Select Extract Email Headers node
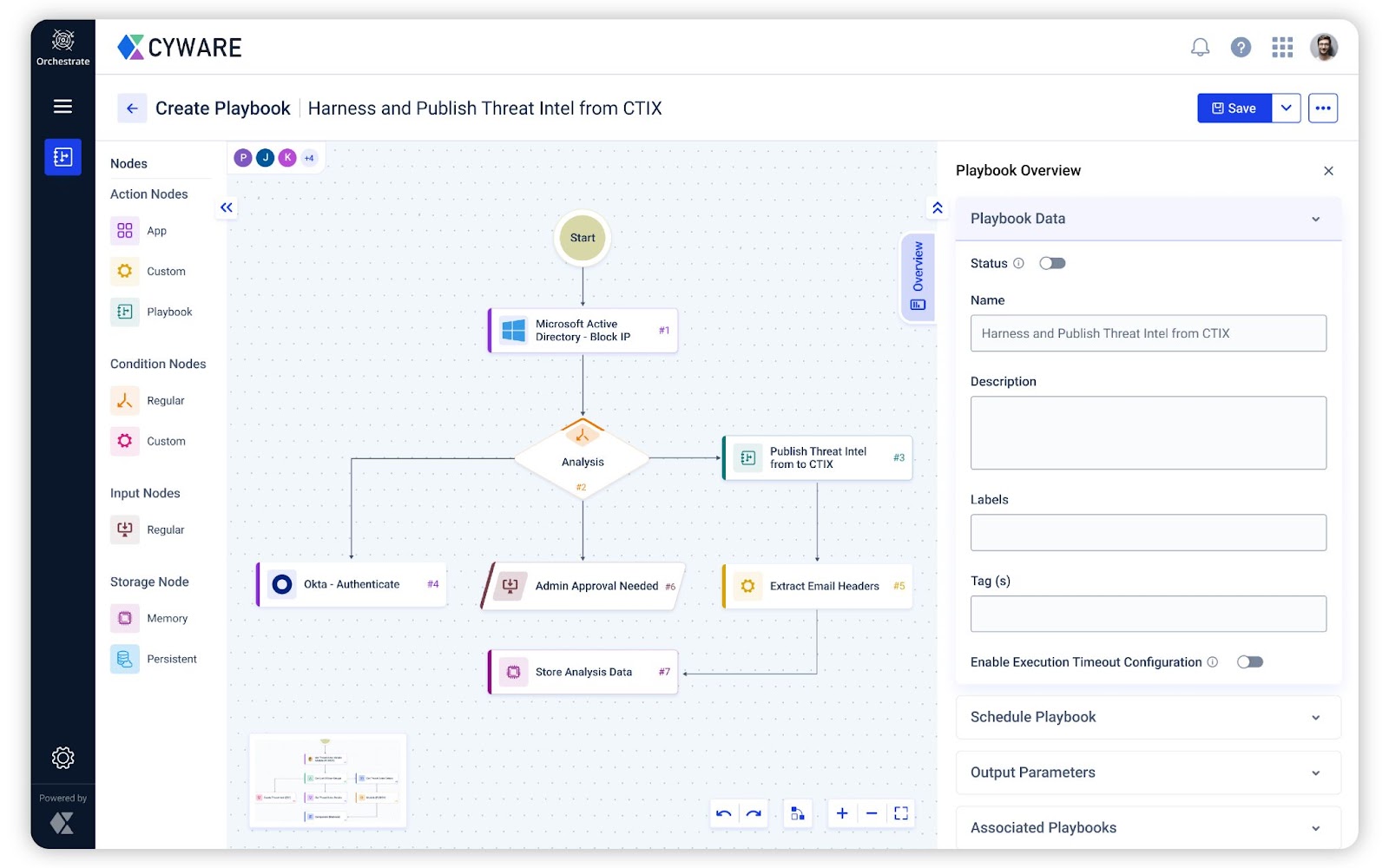Screen dimensions: 1389x868 pos(817,586)
